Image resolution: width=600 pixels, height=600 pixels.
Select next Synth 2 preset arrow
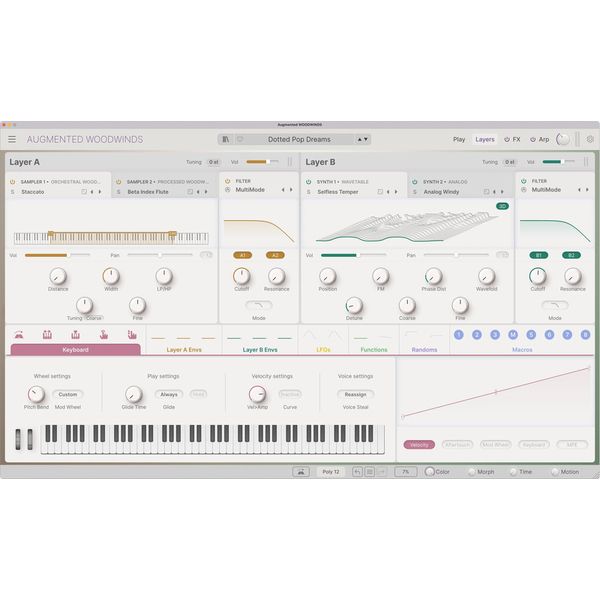pos(502,192)
